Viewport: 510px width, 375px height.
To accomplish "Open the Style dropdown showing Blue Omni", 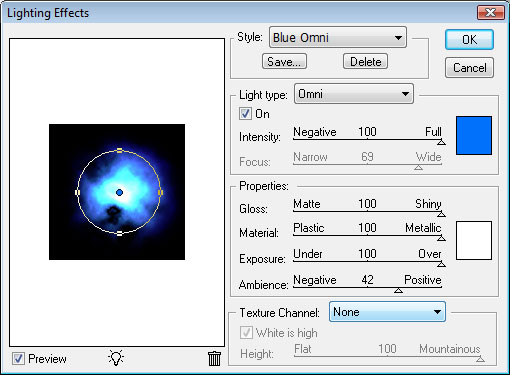I will 338,37.
